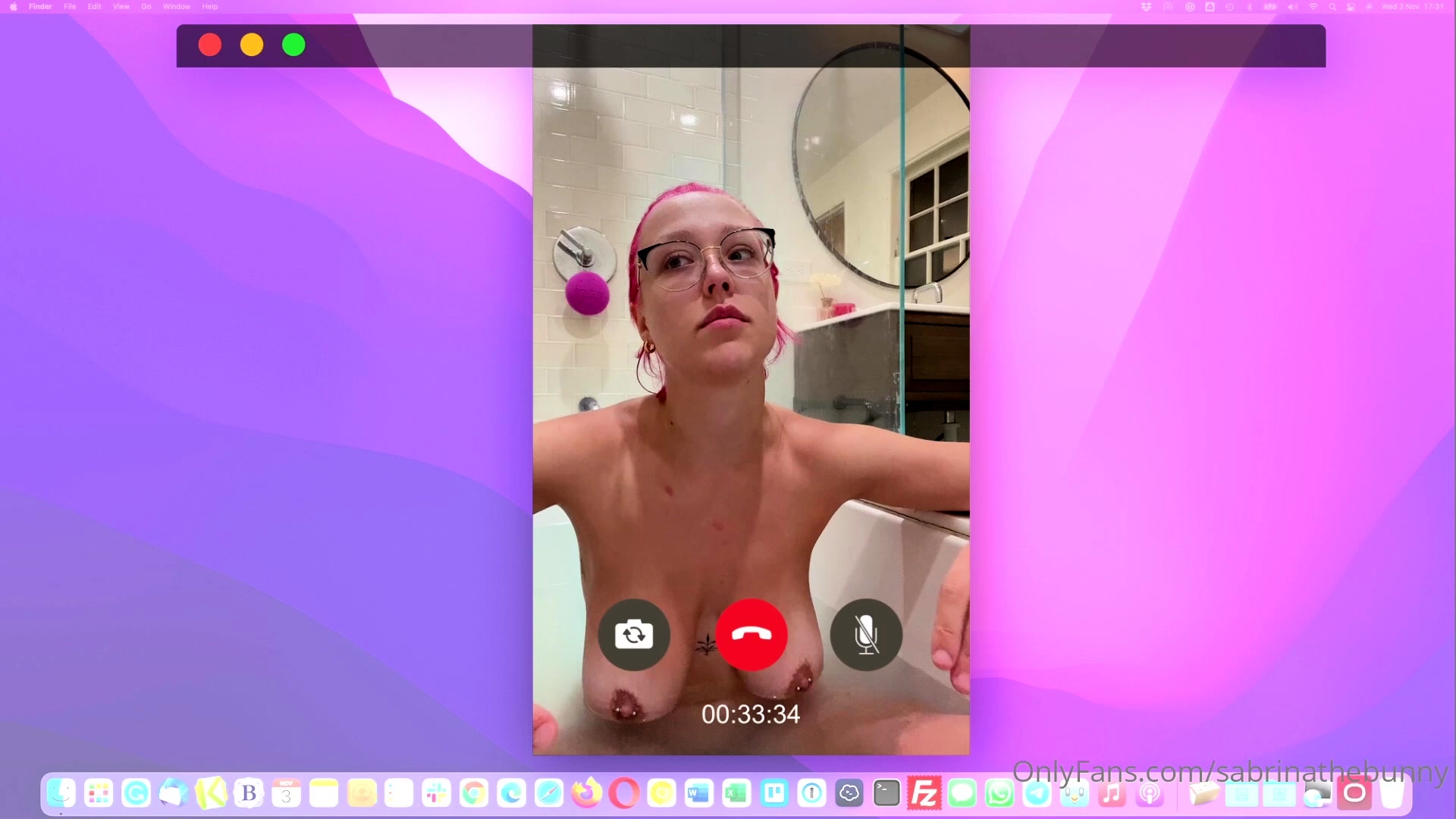Open Telegram from the dock
This screenshot has height=819, width=1456.
1037,794
